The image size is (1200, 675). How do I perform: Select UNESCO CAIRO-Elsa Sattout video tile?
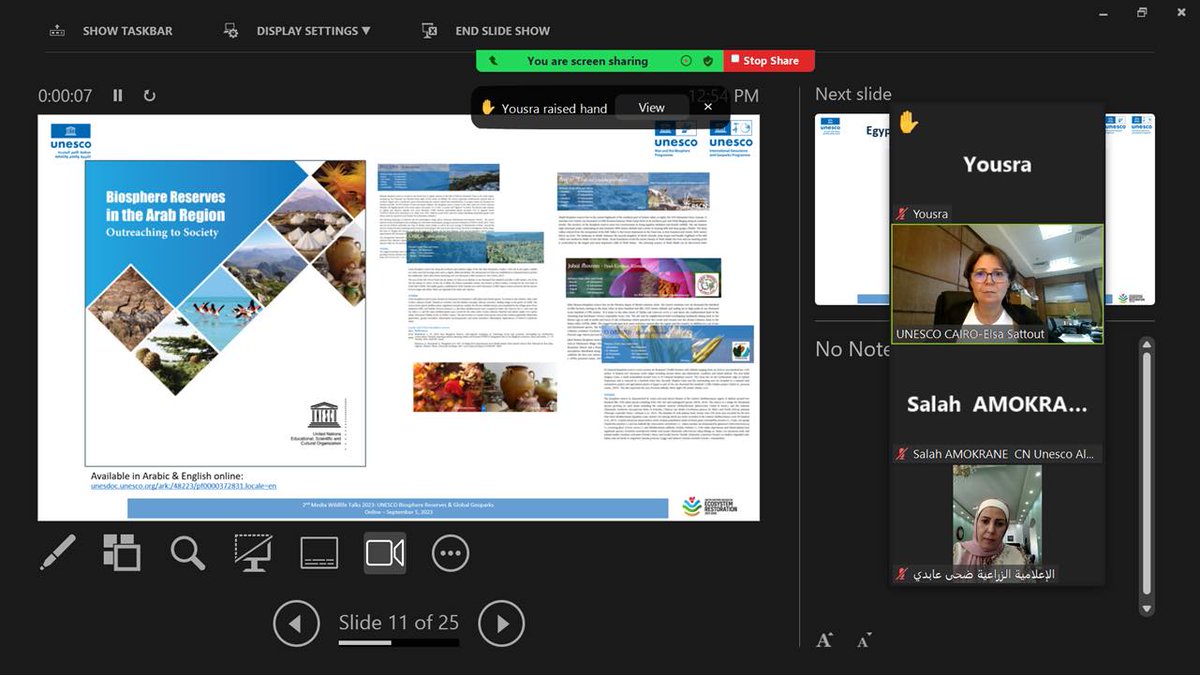point(997,283)
